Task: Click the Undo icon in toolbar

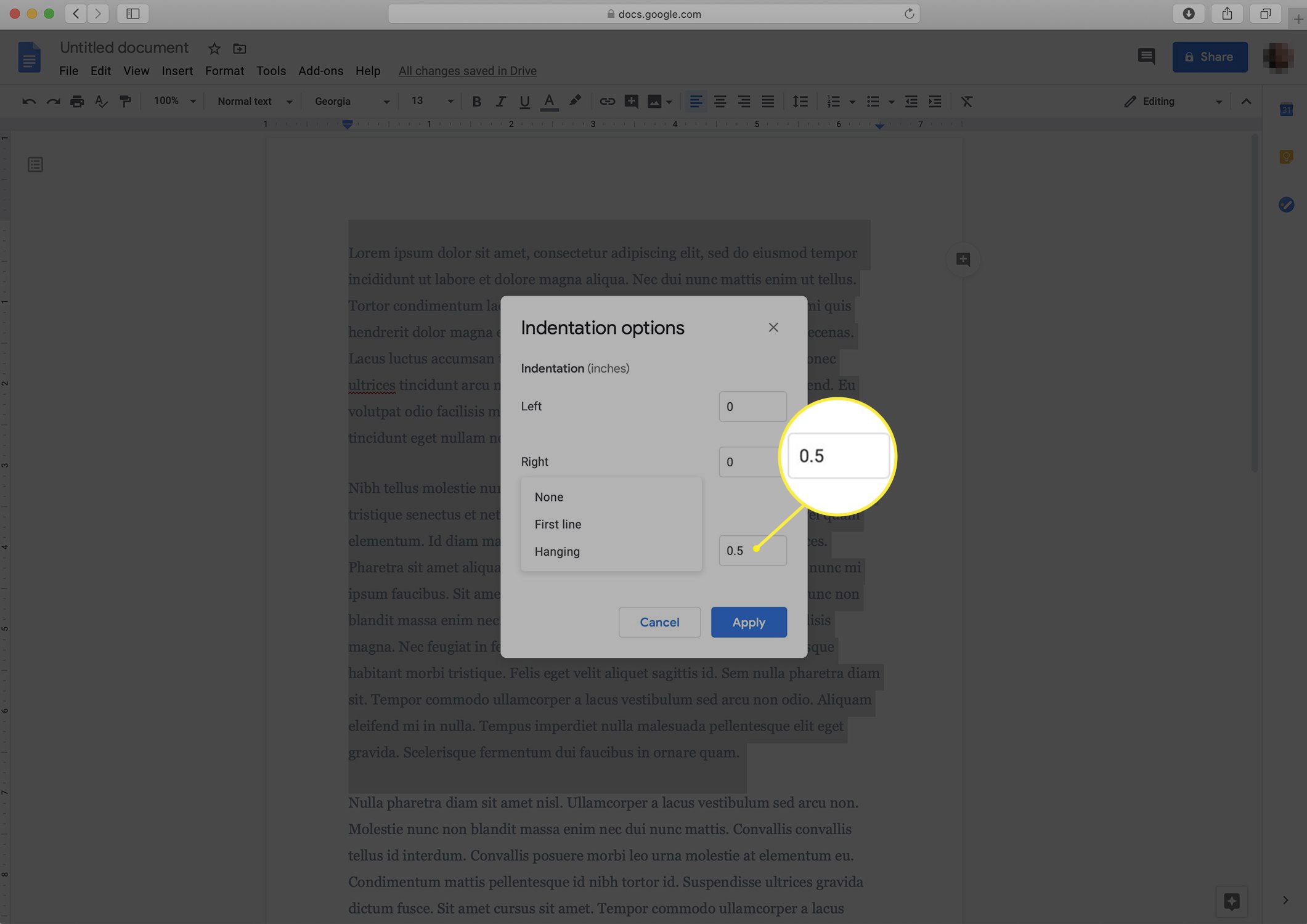Action: pyautogui.click(x=29, y=102)
